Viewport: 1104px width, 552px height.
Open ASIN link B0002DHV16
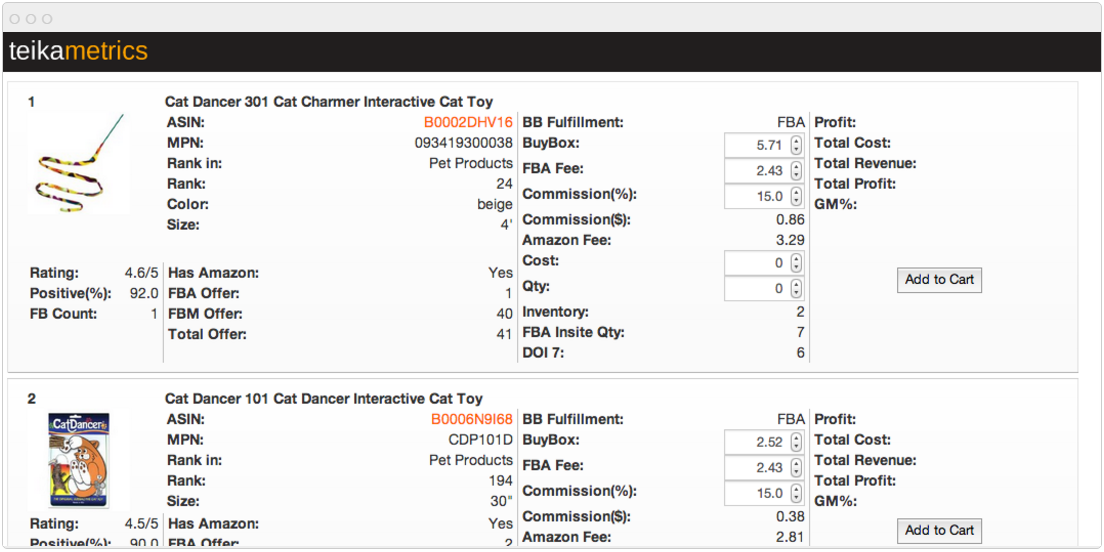click(468, 123)
